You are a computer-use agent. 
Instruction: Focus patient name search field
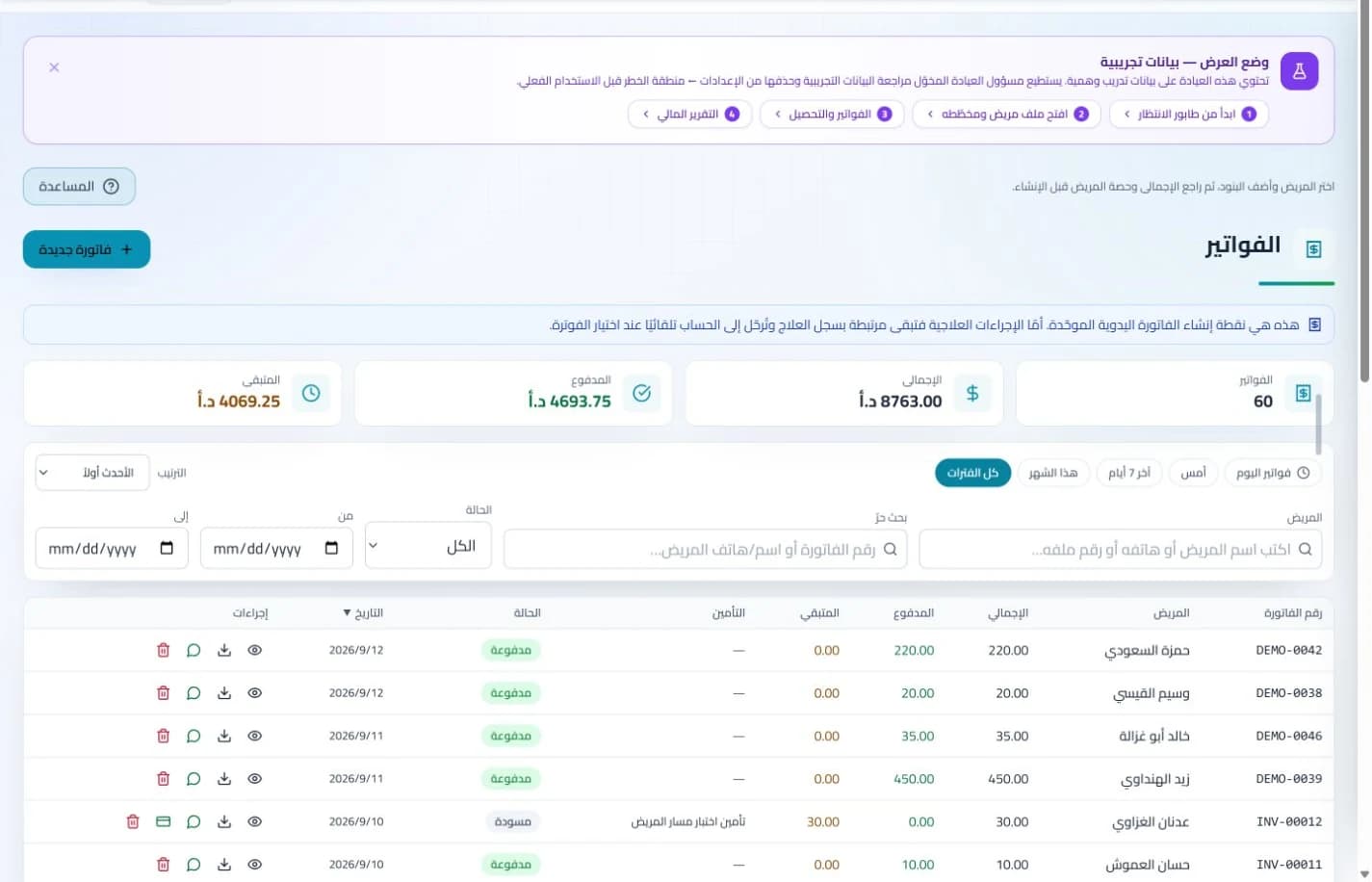coord(1121,549)
